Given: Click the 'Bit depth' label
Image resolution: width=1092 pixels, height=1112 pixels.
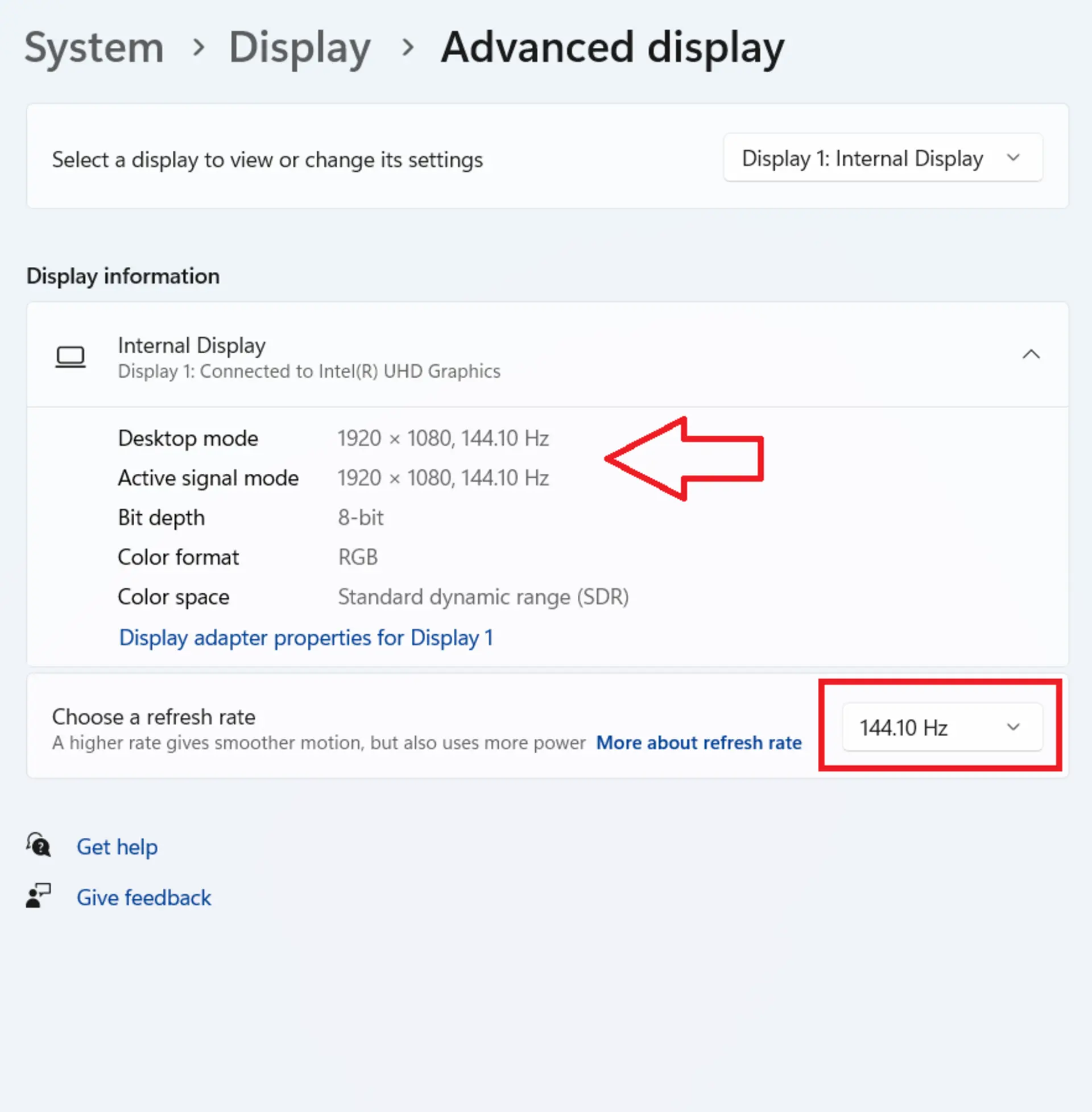Looking at the screenshot, I should point(161,518).
